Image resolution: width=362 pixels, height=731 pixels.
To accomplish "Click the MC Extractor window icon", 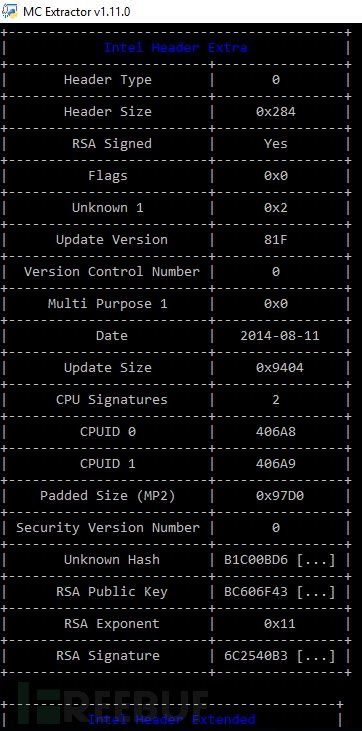I will point(10,11).
